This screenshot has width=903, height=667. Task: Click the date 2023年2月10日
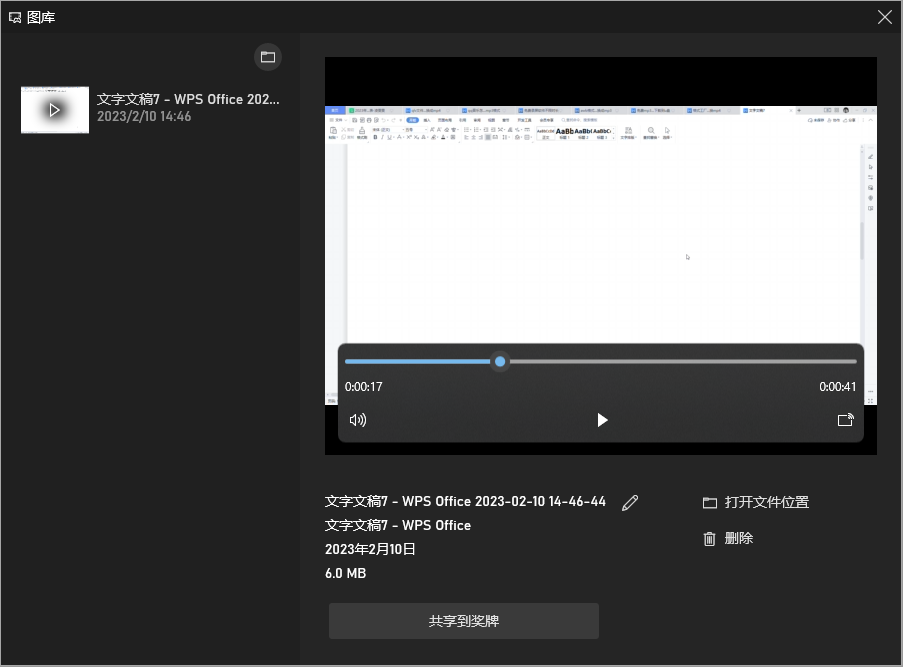point(370,549)
